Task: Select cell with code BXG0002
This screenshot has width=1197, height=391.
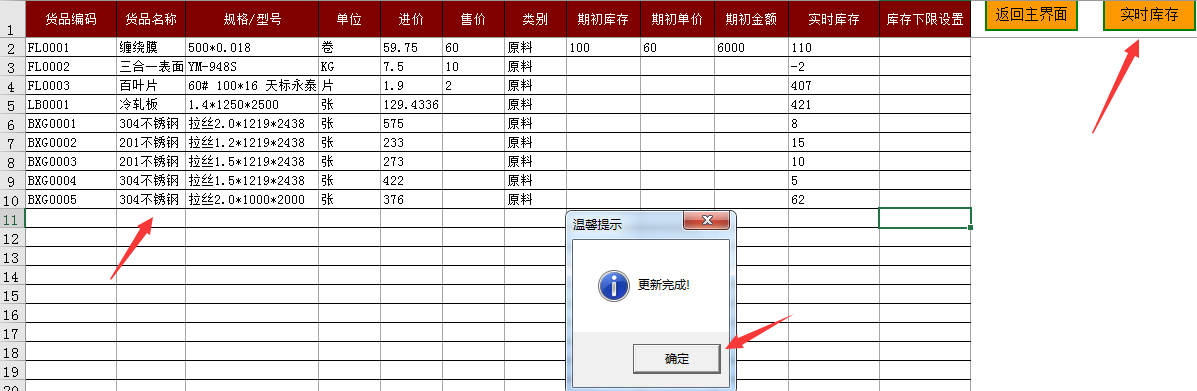Action: [71, 142]
